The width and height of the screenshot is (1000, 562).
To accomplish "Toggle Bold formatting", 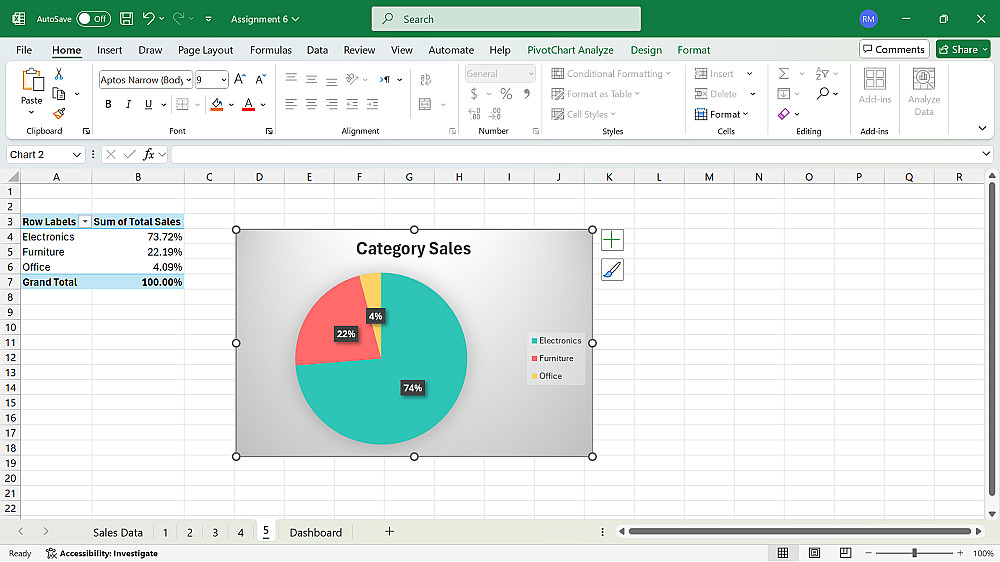I will pos(108,104).
